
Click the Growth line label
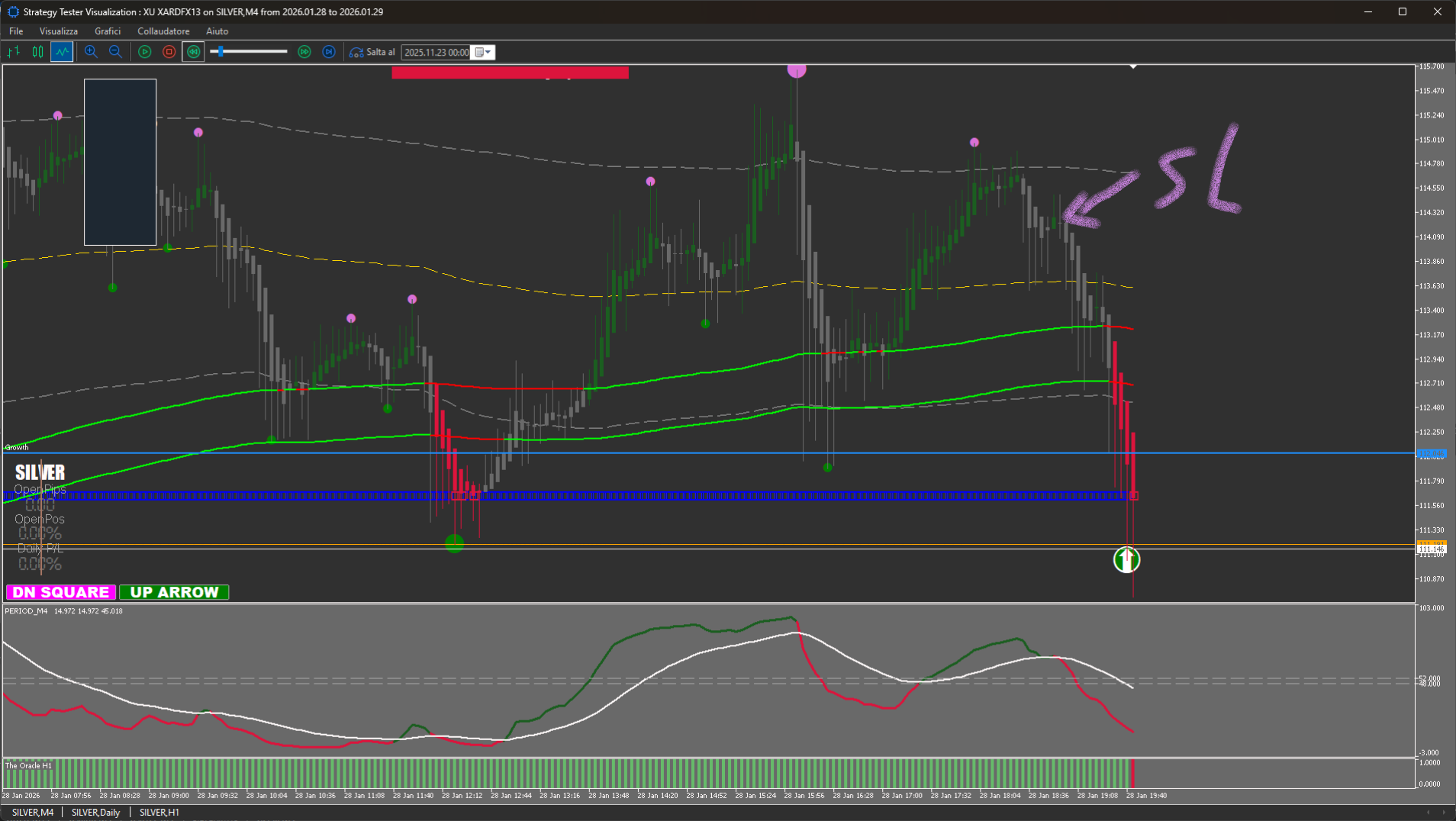[17, 447]
